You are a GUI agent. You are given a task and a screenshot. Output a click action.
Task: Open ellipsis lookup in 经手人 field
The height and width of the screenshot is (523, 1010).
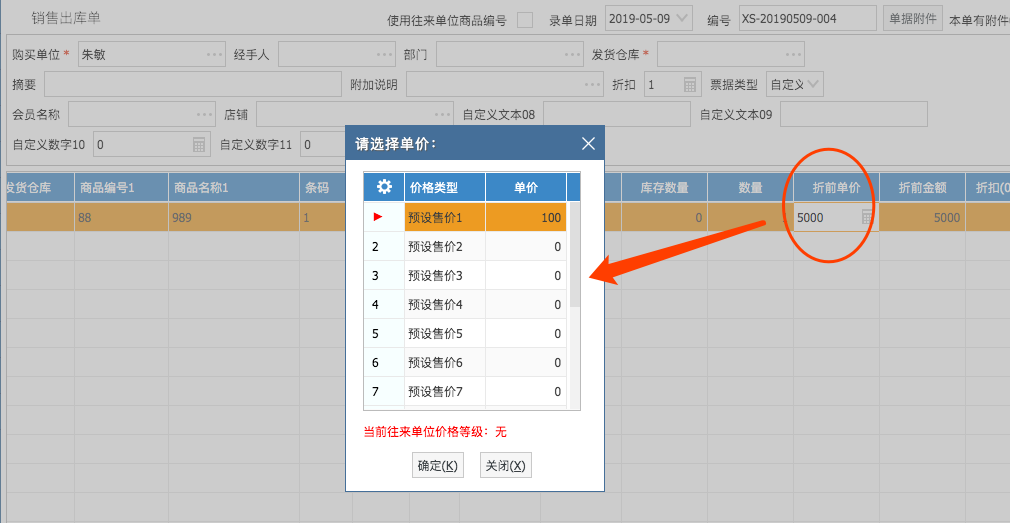[385, 55]
